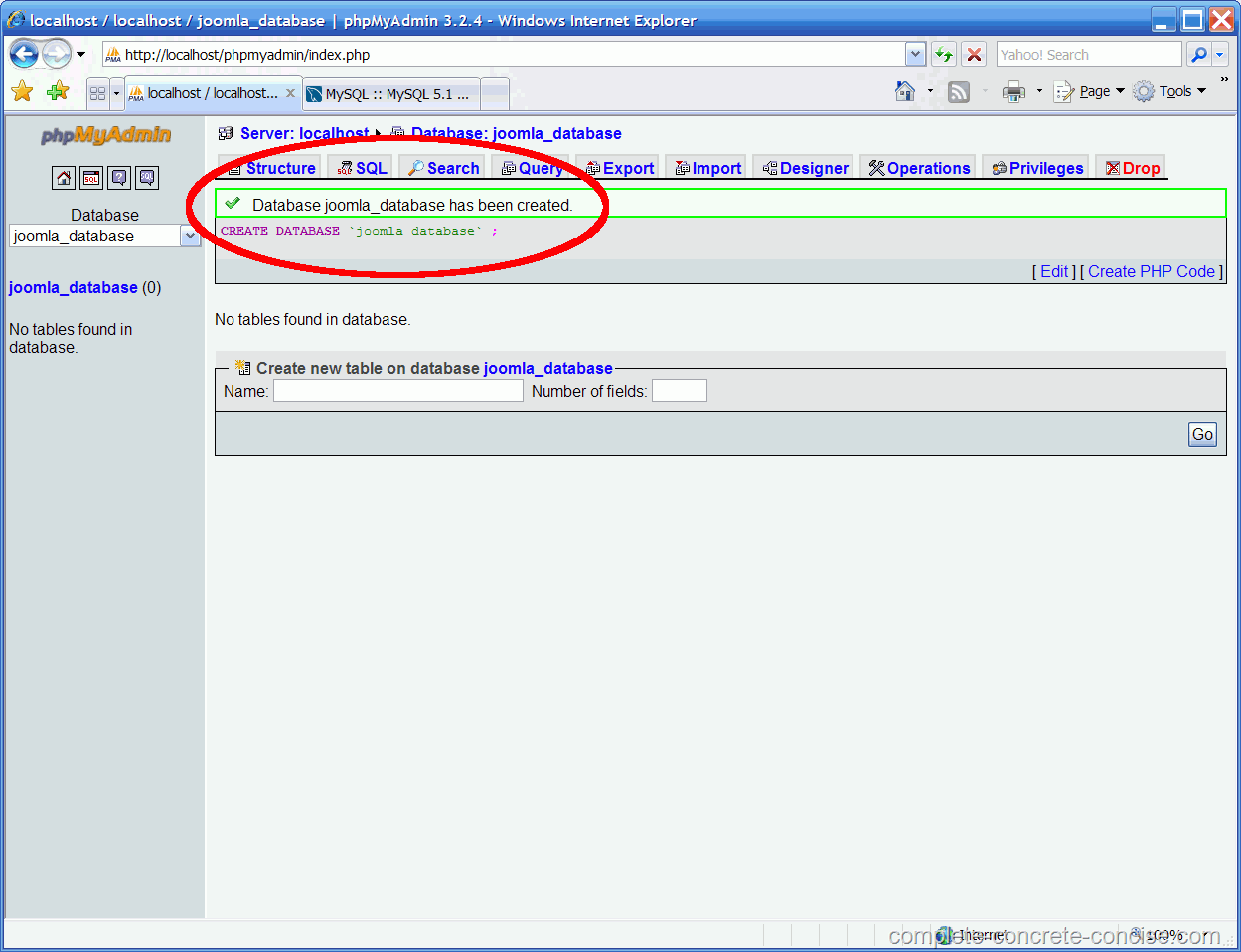1241x952 pixels.
Task: Refresh the page with the Refresh icon
Action: coord(944,54)
